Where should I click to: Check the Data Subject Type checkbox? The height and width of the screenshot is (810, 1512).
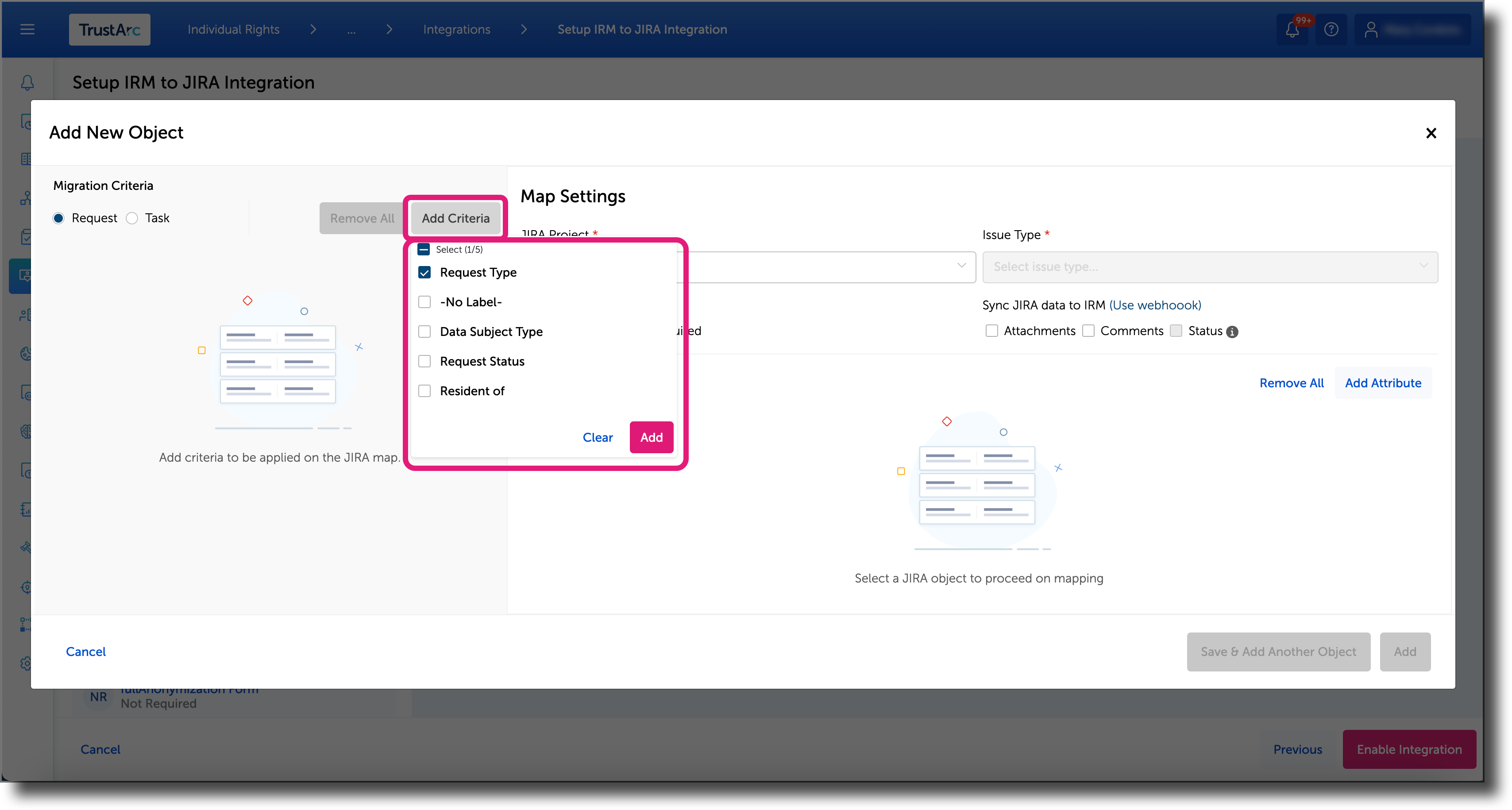425,332
